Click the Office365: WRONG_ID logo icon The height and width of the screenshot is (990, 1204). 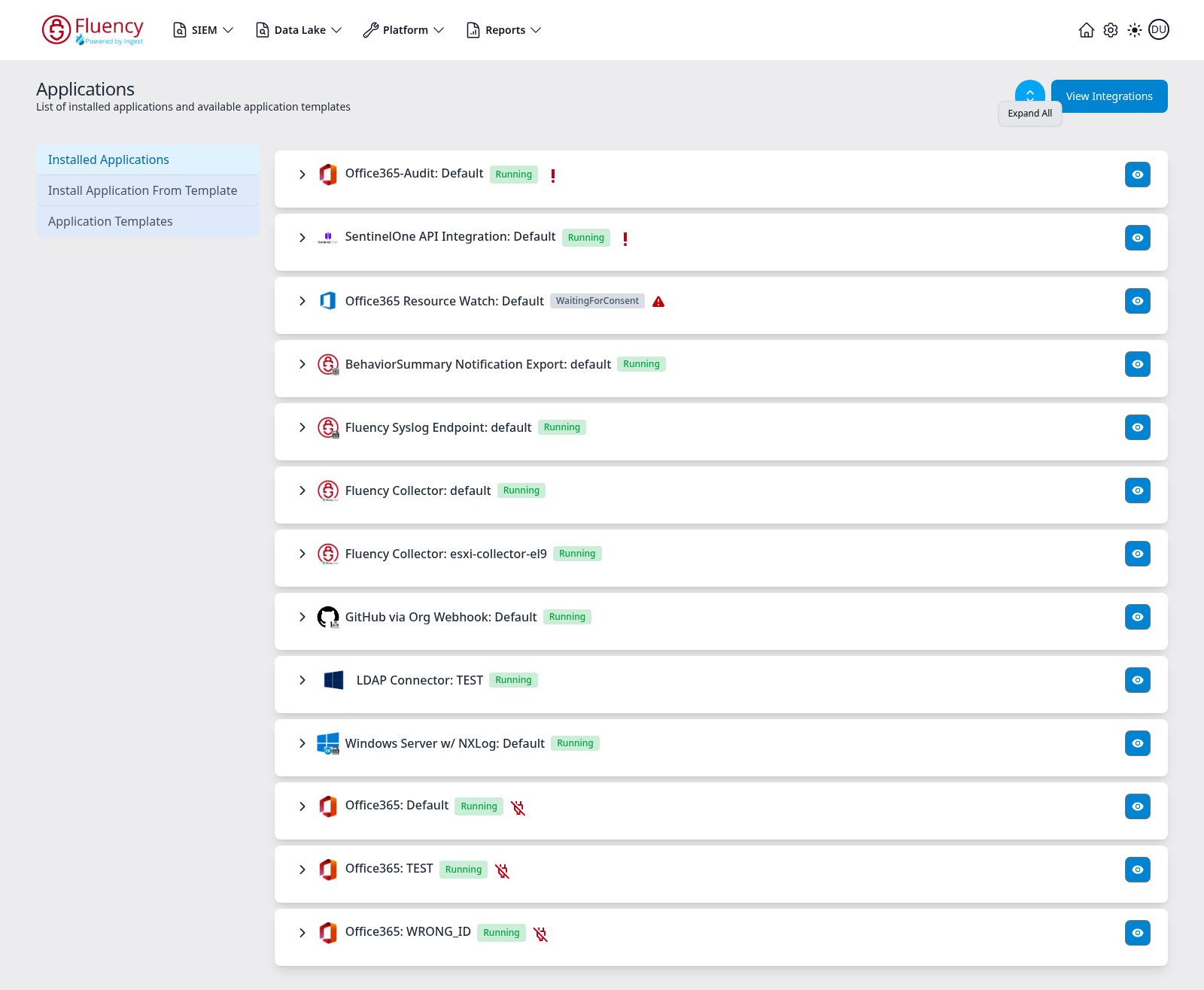point(328,933)
